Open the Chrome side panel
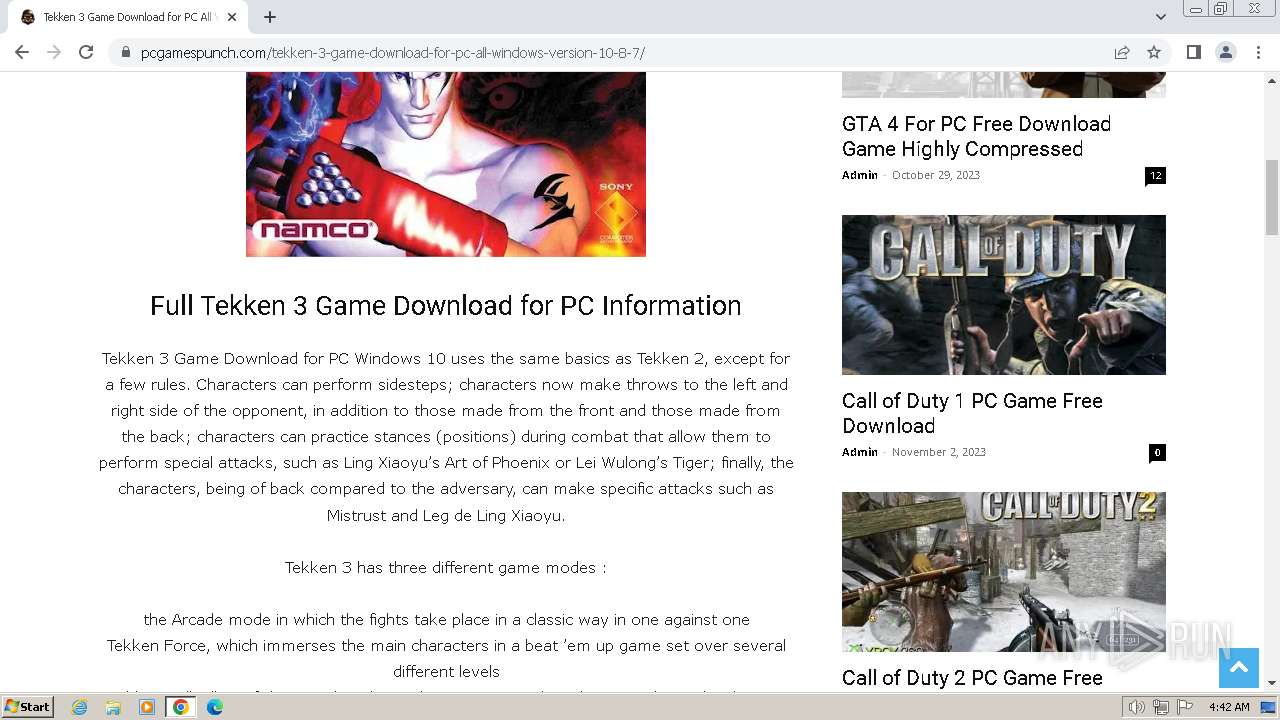The width and height of the screenshot is (1280, 720). pyautogui.click(x=1193, y=52)
